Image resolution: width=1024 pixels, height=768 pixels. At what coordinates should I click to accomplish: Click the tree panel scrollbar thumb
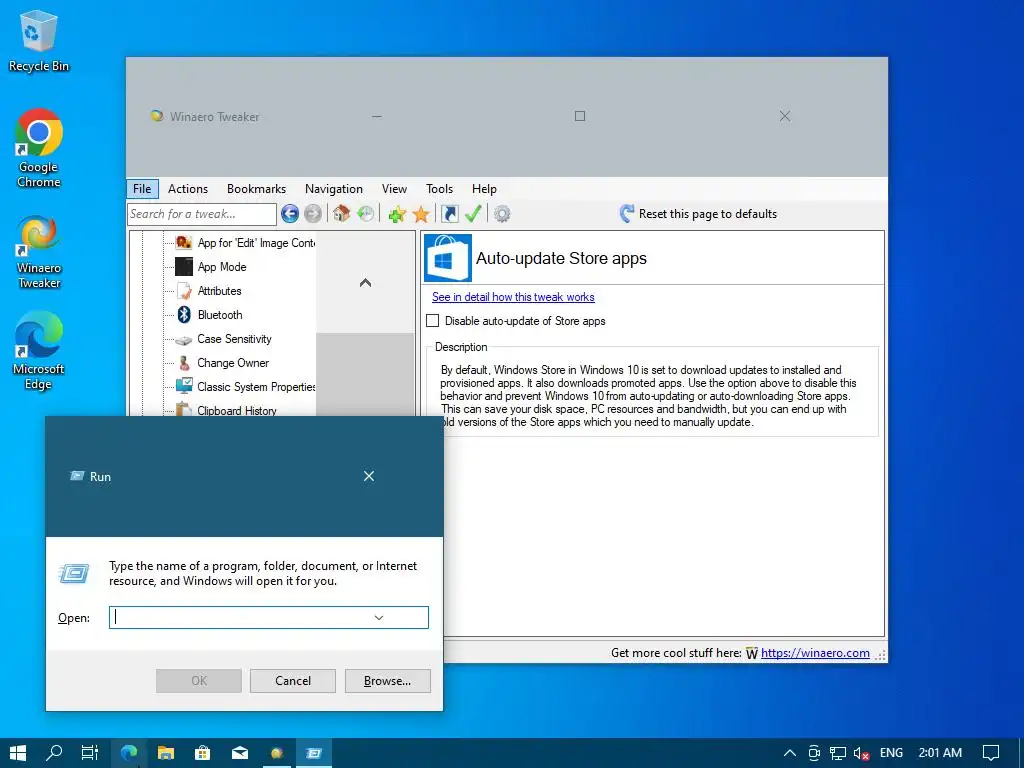point(365,374)
